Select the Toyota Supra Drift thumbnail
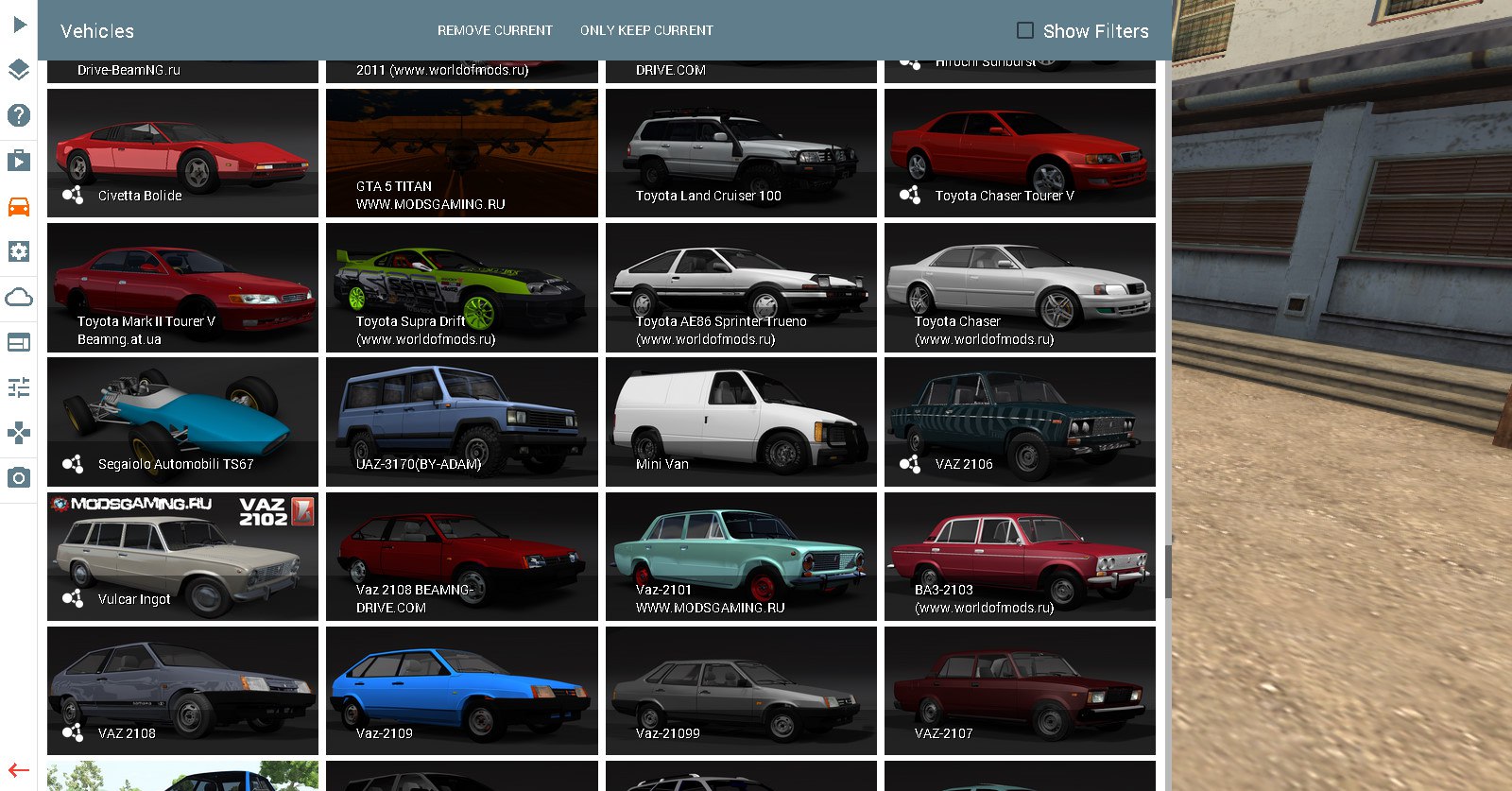The width and height of the screenshot is (1512, 791). 462,287
